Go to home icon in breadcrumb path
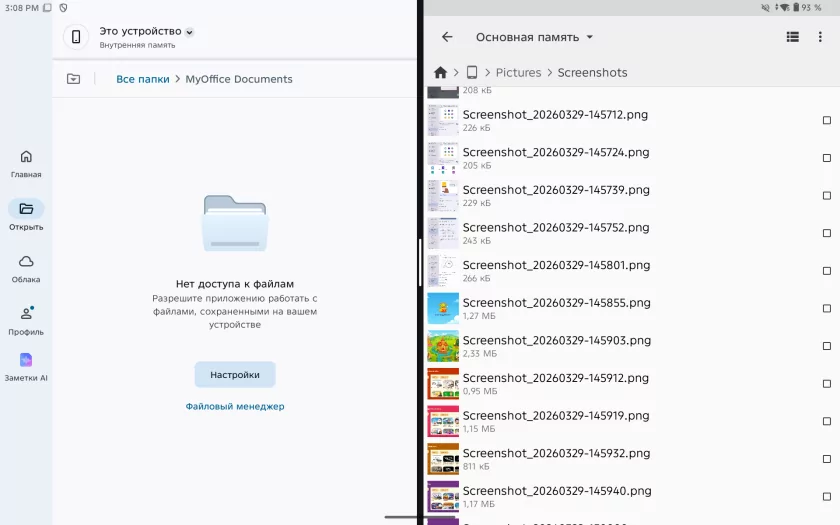The image size is (840, 525). pos(440,73)
